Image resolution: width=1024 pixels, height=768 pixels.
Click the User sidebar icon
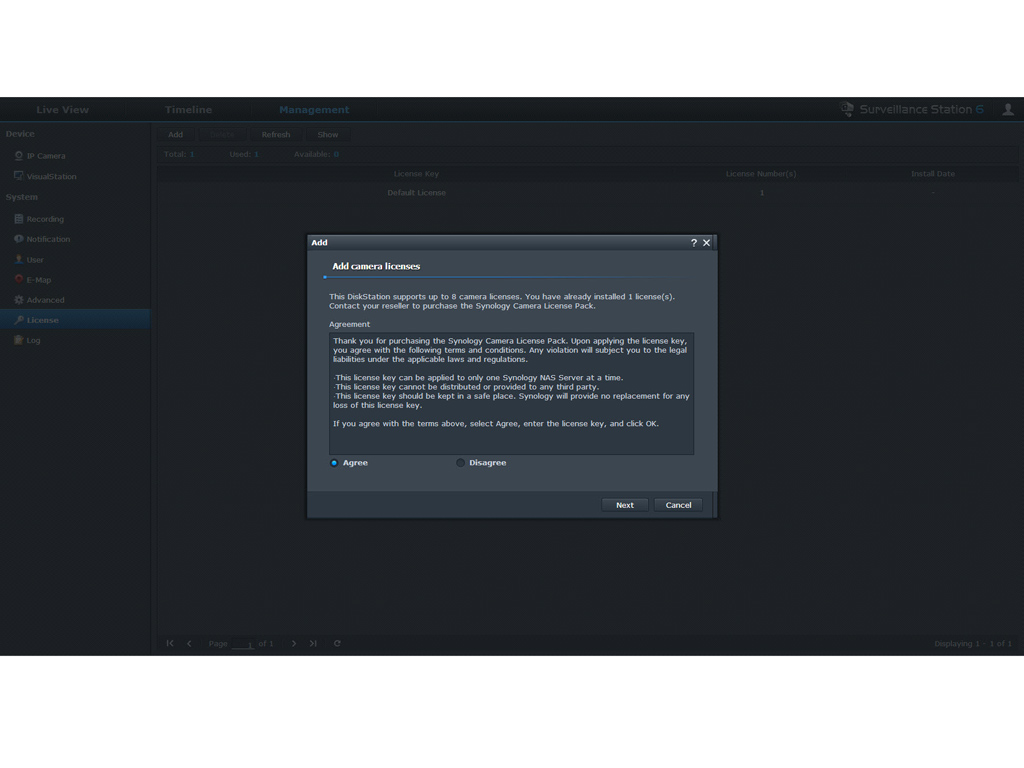coord(18,259)
